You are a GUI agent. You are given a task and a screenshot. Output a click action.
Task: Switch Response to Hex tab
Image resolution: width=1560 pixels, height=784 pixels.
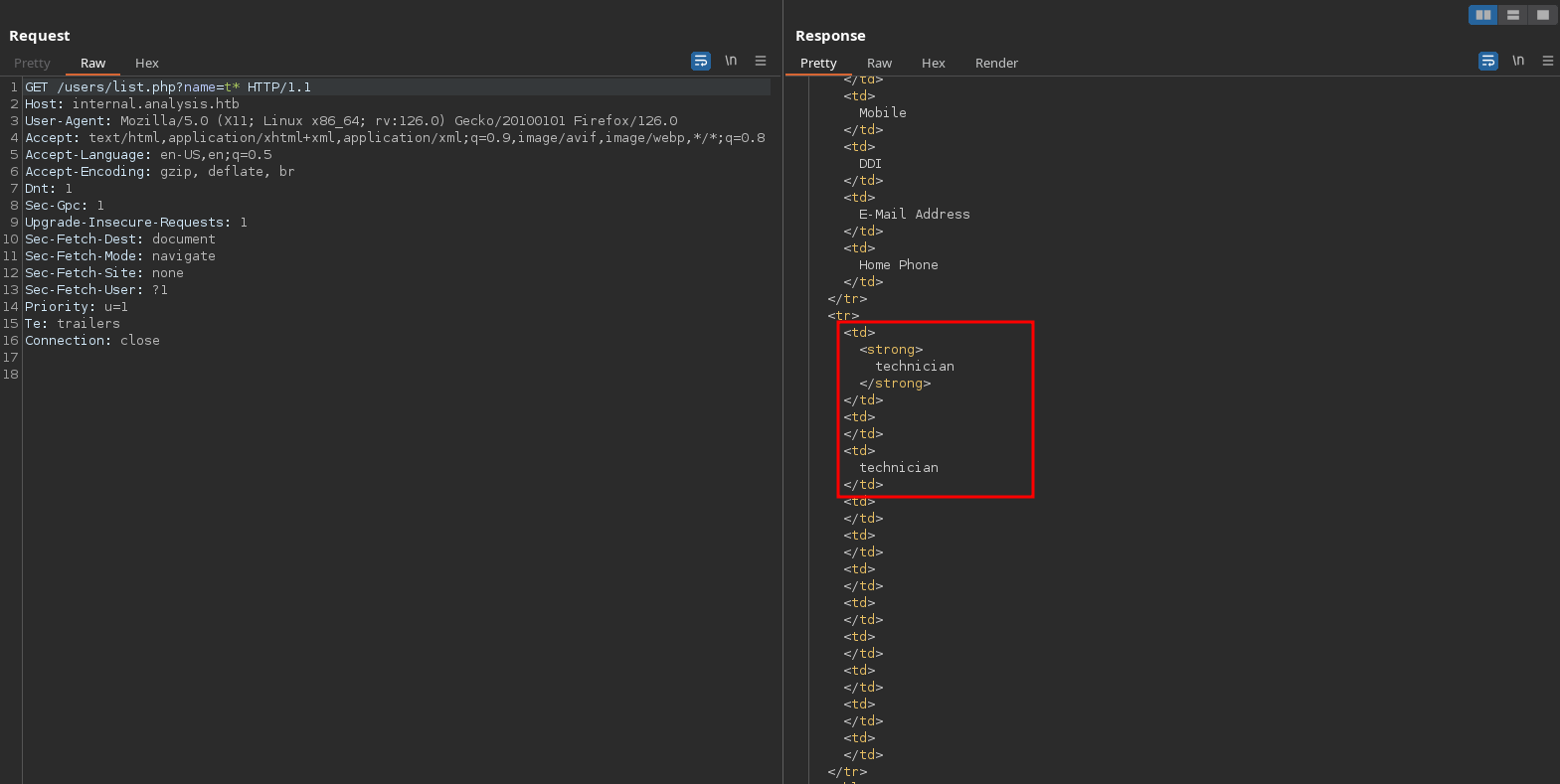pos(934,63)
